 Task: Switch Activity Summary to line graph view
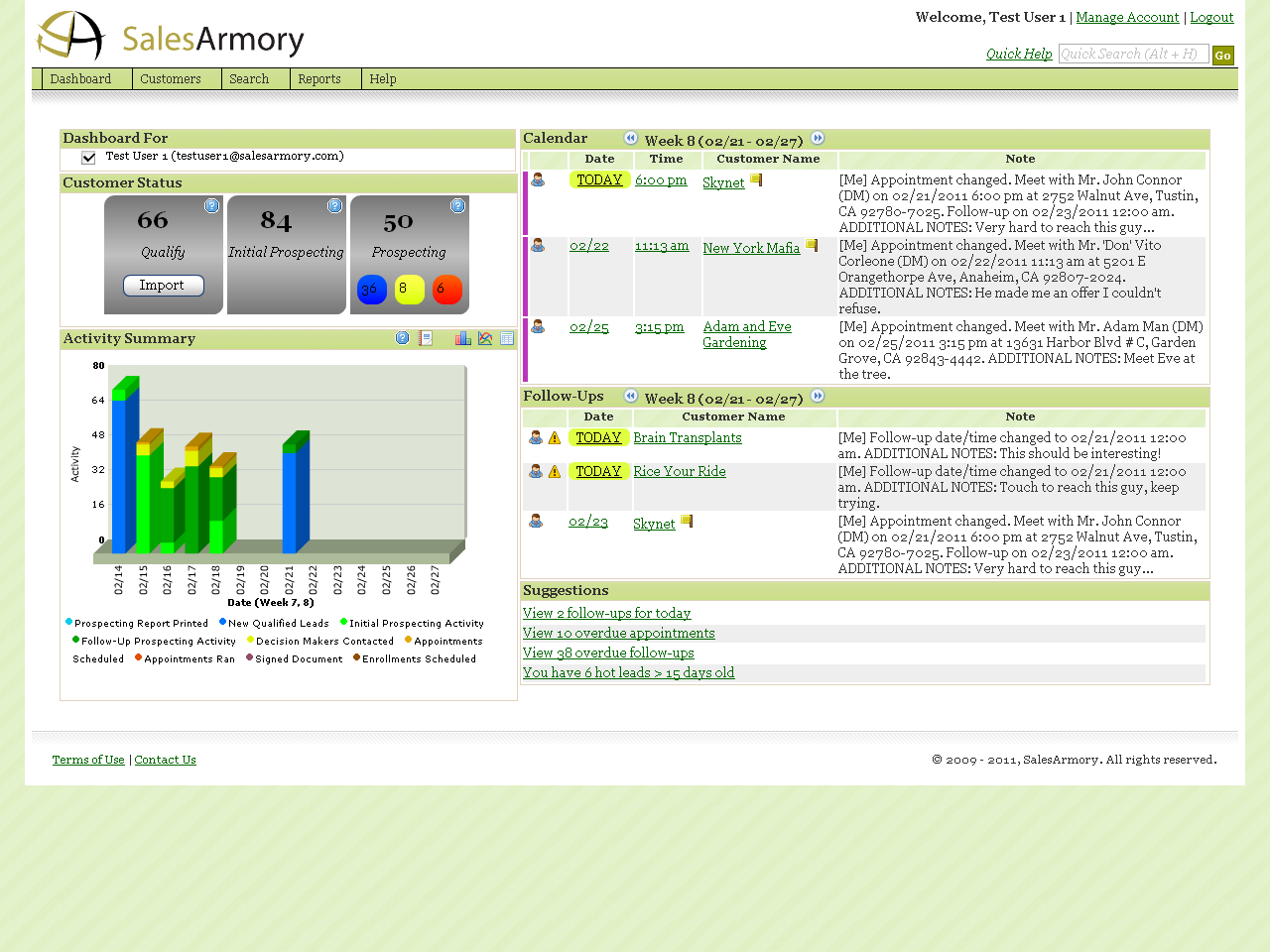pyautogui.click(x=485, y=337)
